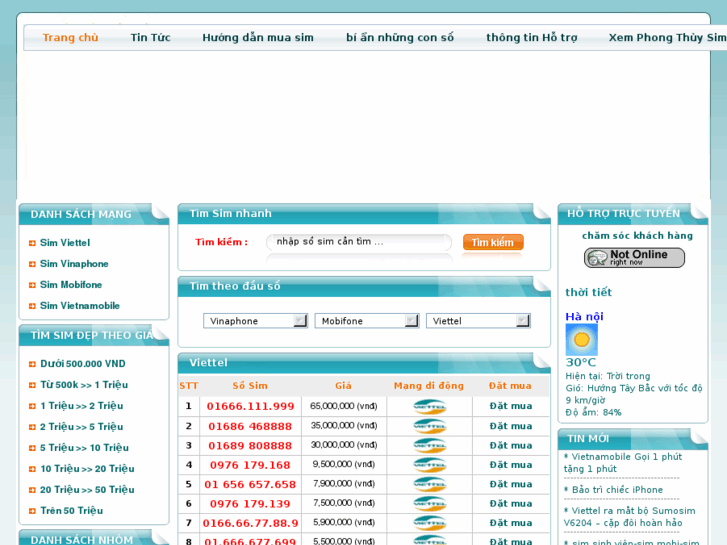Viewport: 727px width, 545px height.
Task: Focus the sim number search field
Action: tap(359, 242)
